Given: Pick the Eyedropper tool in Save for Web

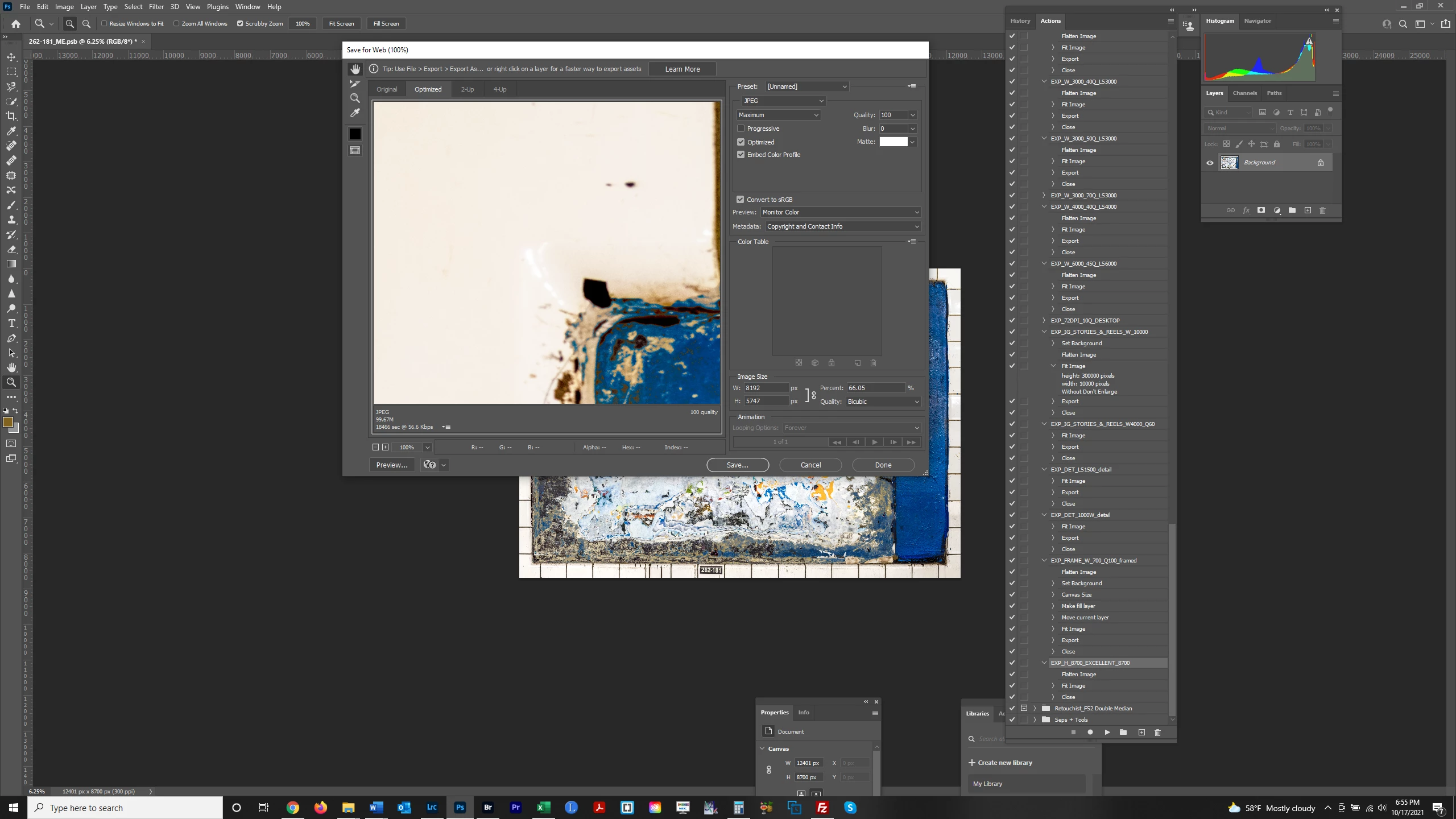Looking at the screenshot, I should [355, 113].
